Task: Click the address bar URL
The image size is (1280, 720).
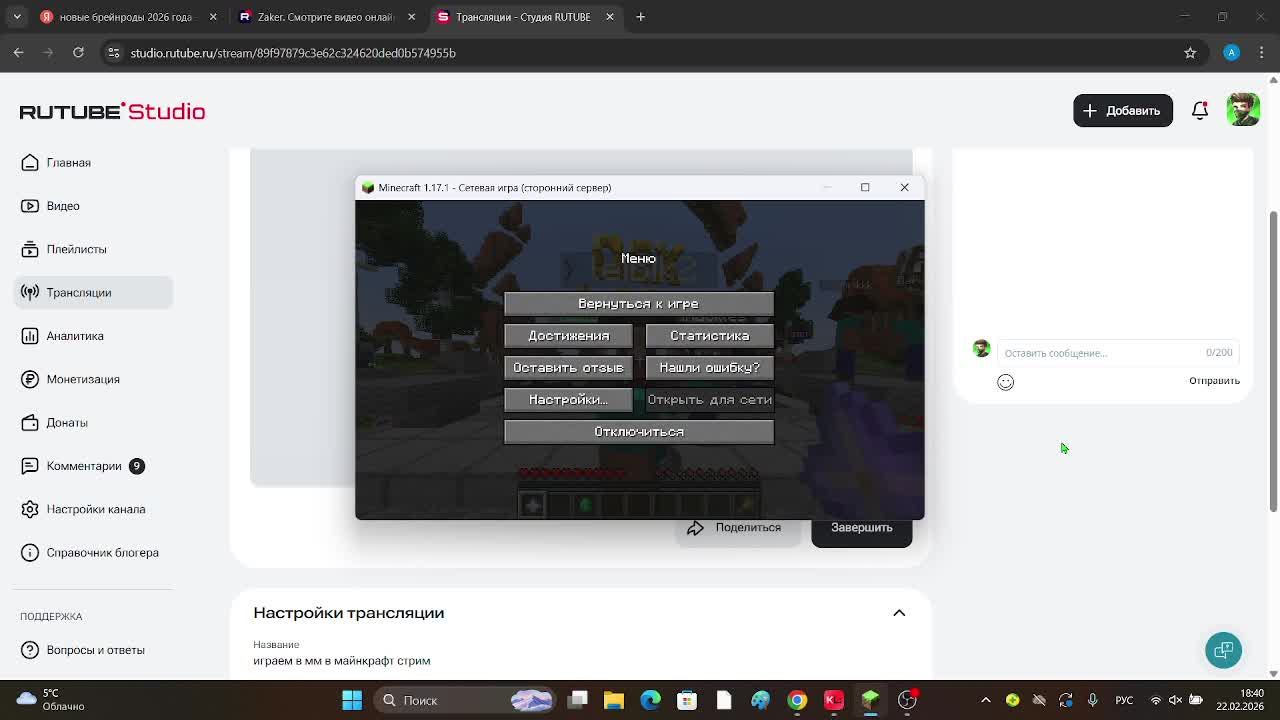Action: pyautogui.click(x=293, y=53)
